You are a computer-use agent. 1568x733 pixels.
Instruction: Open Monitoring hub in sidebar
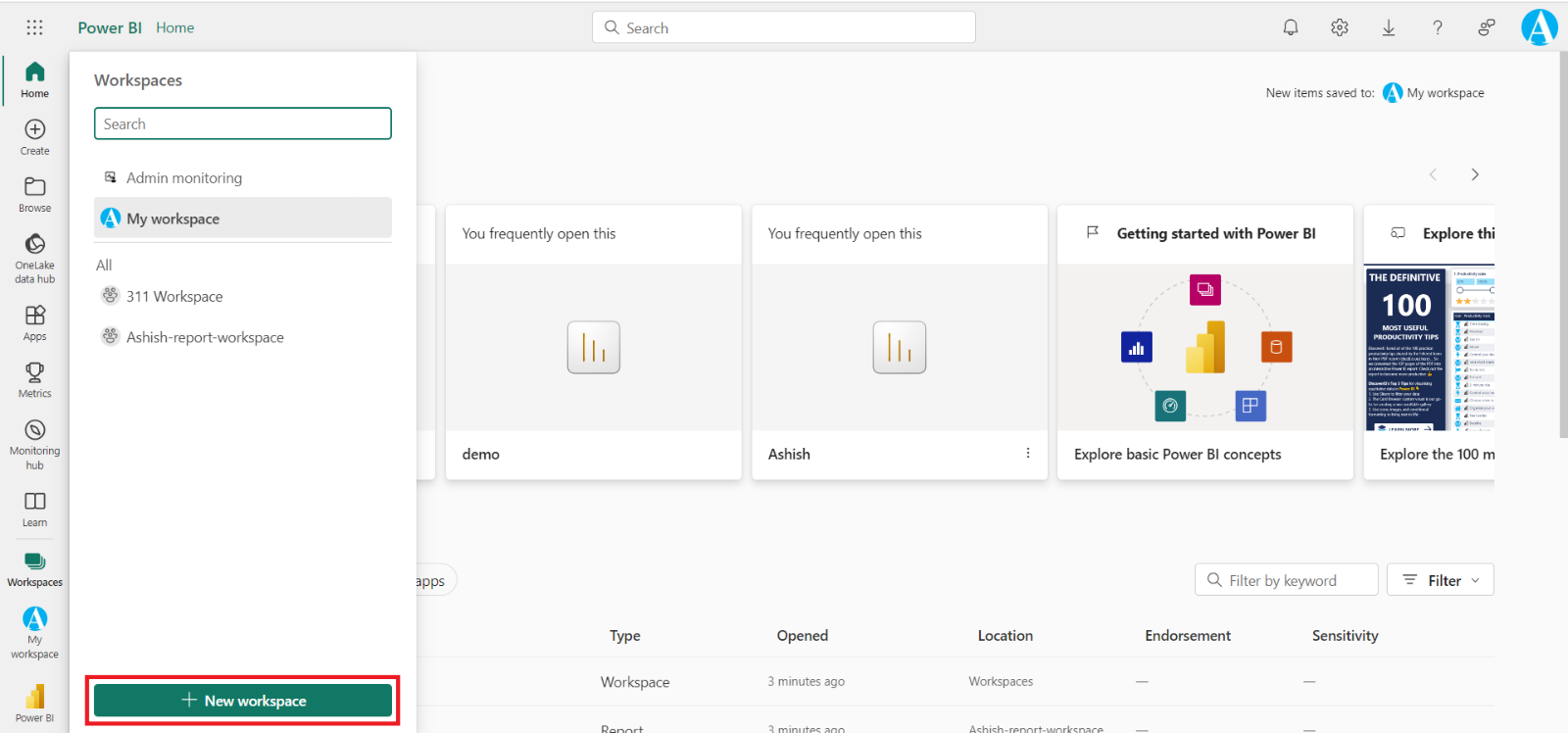34,443
